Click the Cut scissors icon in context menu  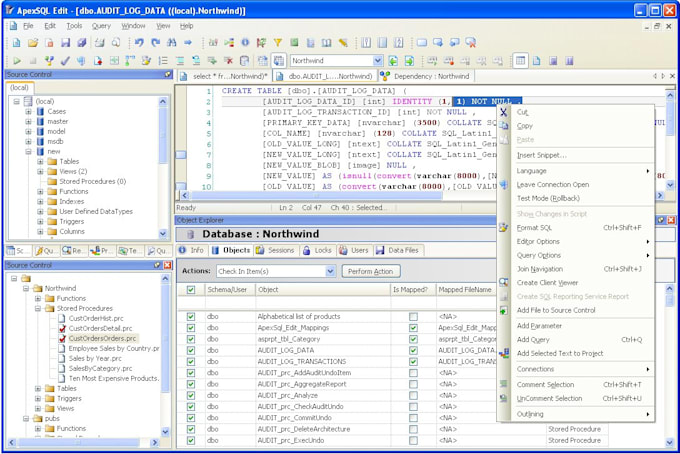[505, 112]
